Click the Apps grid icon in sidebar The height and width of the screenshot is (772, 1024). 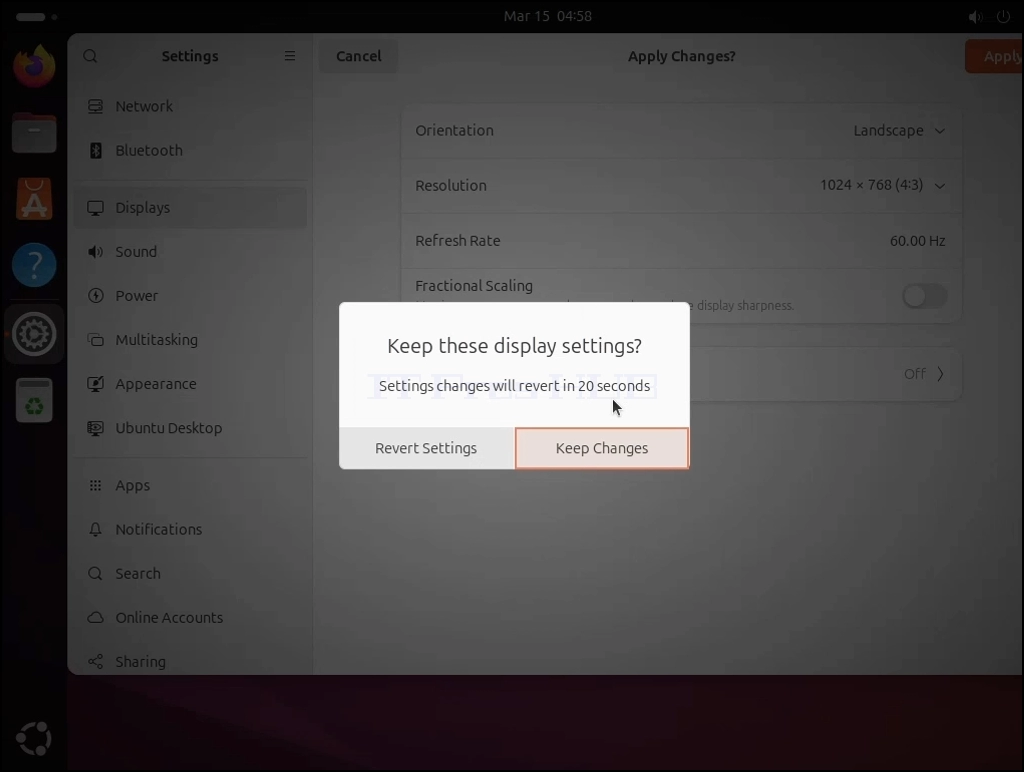95,485
